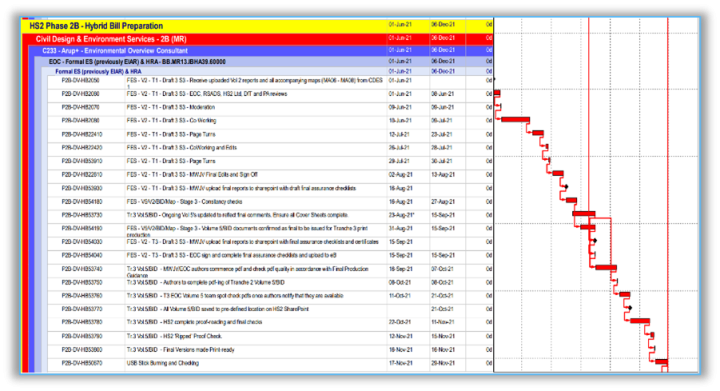
Task: Click the Gantt bar for Page Turns starting 12-Jul-21
Action: pos(538,133)
